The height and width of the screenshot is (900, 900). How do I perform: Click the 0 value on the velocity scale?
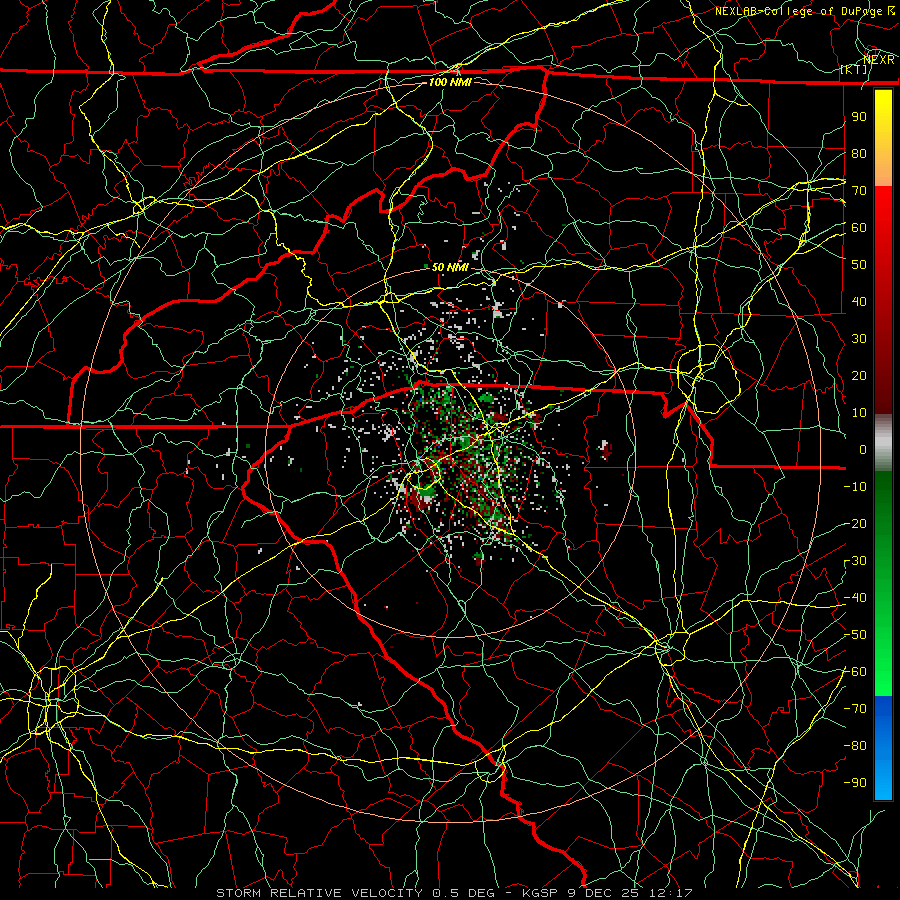click(x=863, y=449)
